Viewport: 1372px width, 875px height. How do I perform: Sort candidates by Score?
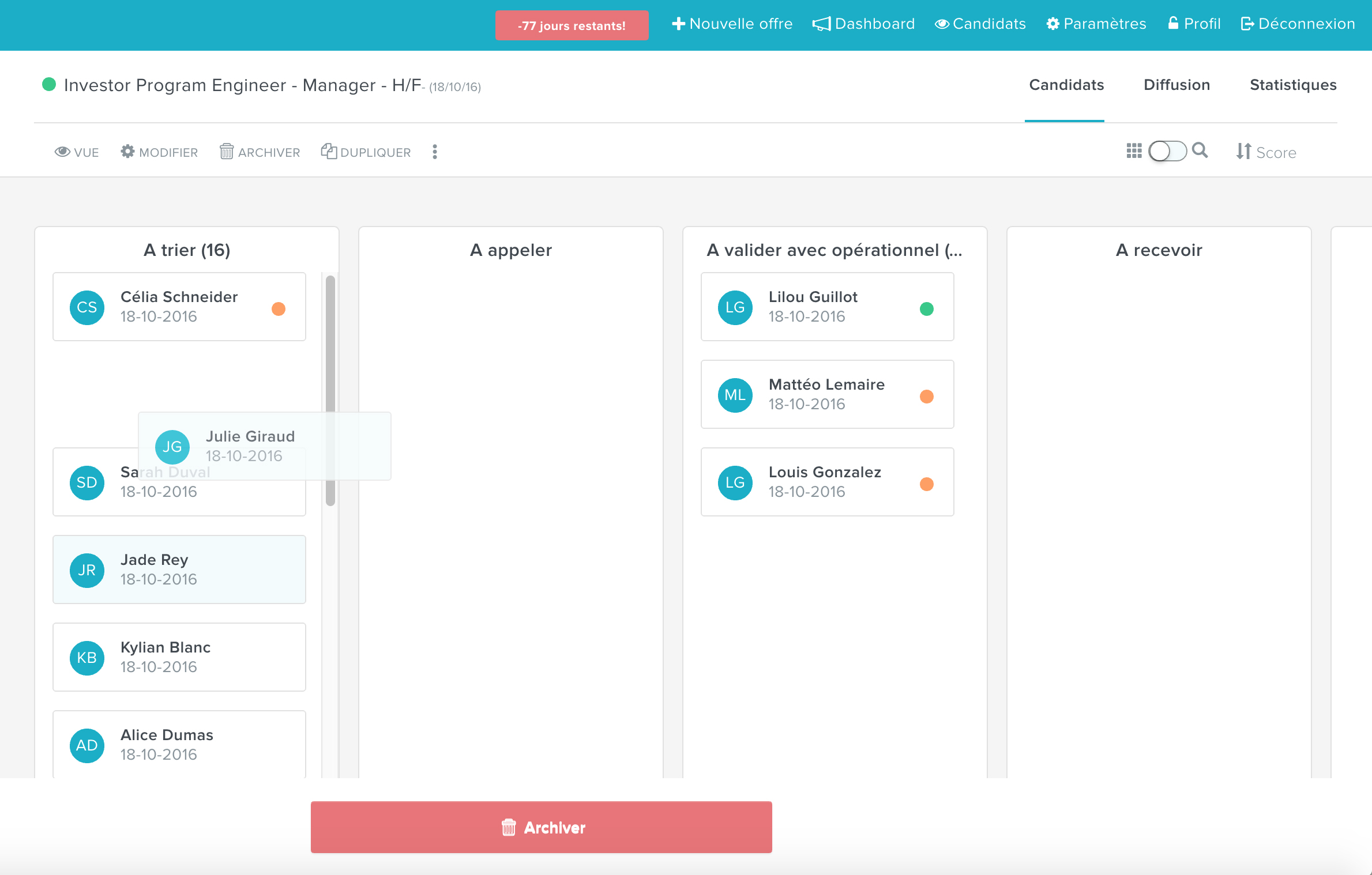tap(1266, 152)
